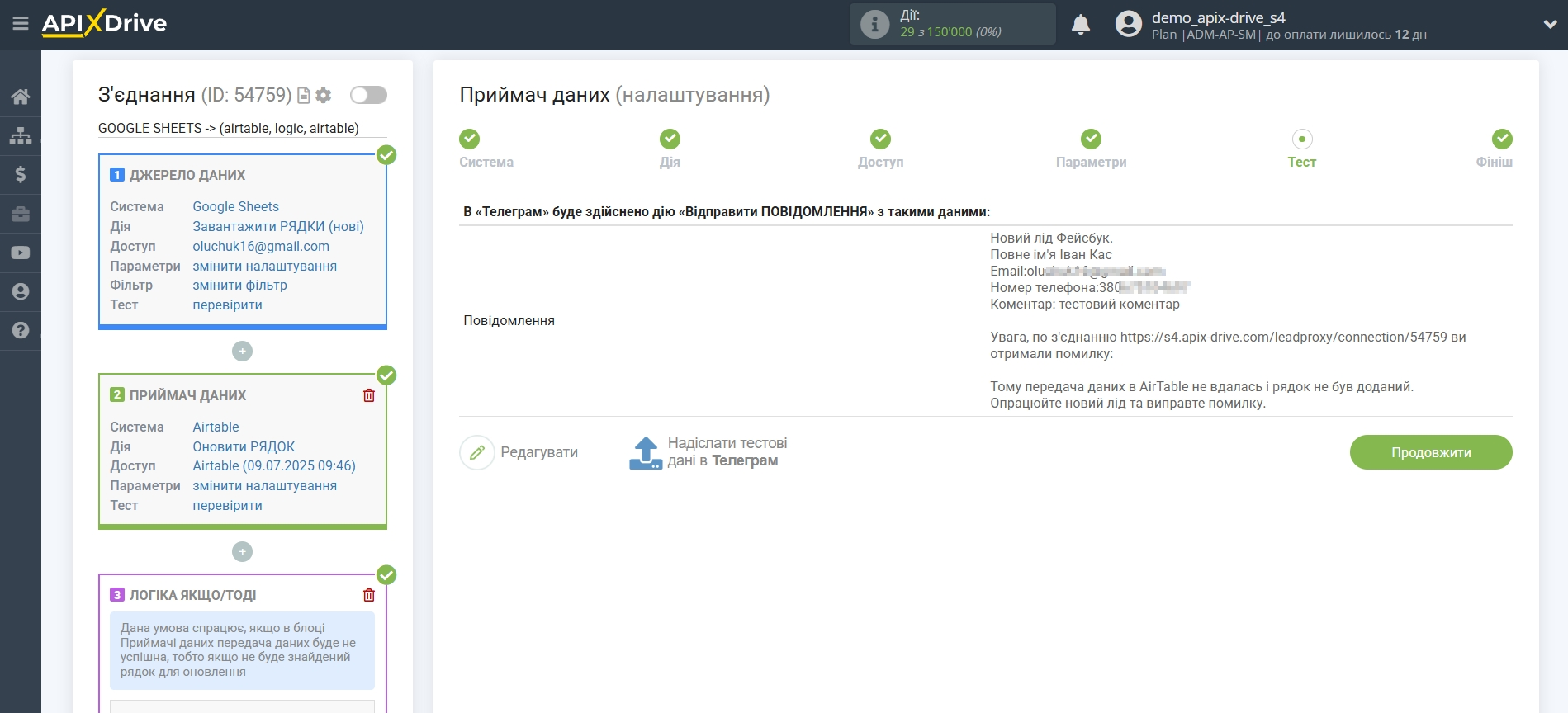
Task: Open the billing dollar sidebar icon
Action: [21, 174]
